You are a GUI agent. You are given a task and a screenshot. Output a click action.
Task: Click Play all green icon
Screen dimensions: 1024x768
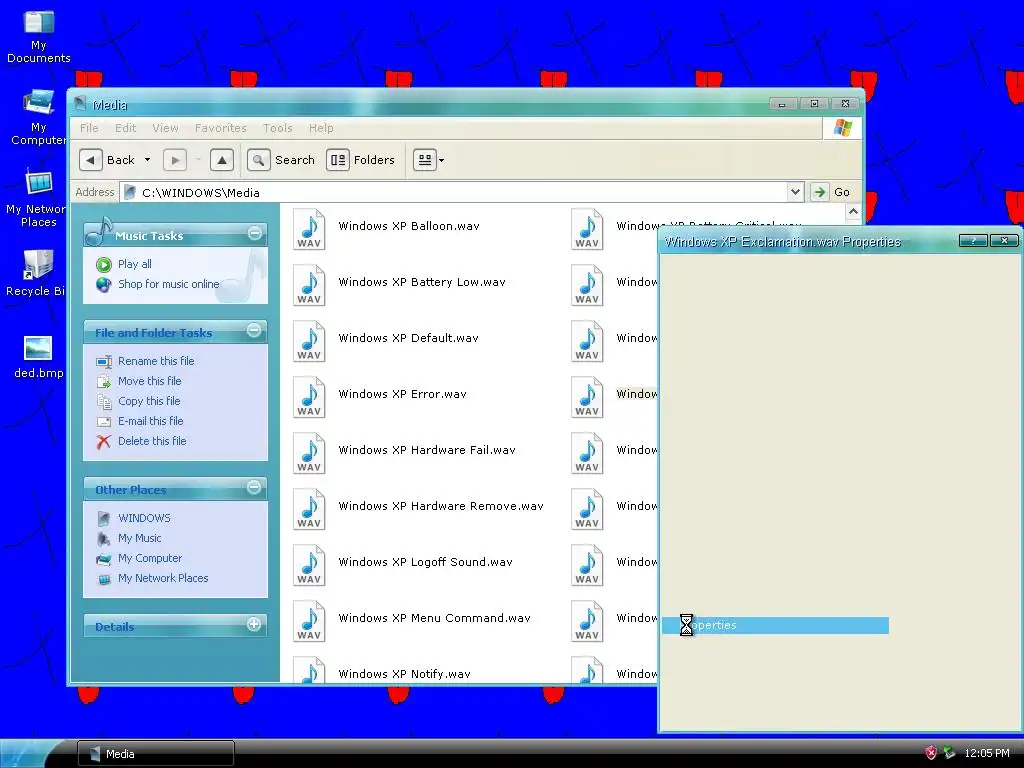[x=104, y=264]
